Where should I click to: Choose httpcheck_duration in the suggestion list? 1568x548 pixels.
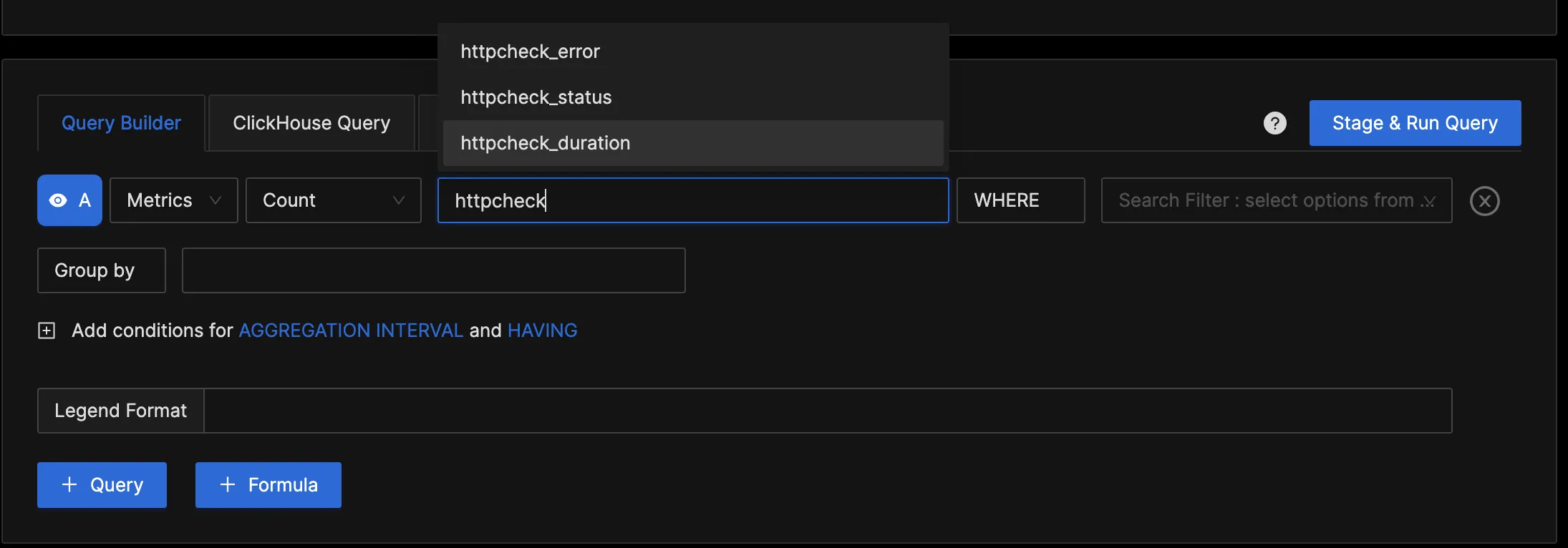pos(693,143)
